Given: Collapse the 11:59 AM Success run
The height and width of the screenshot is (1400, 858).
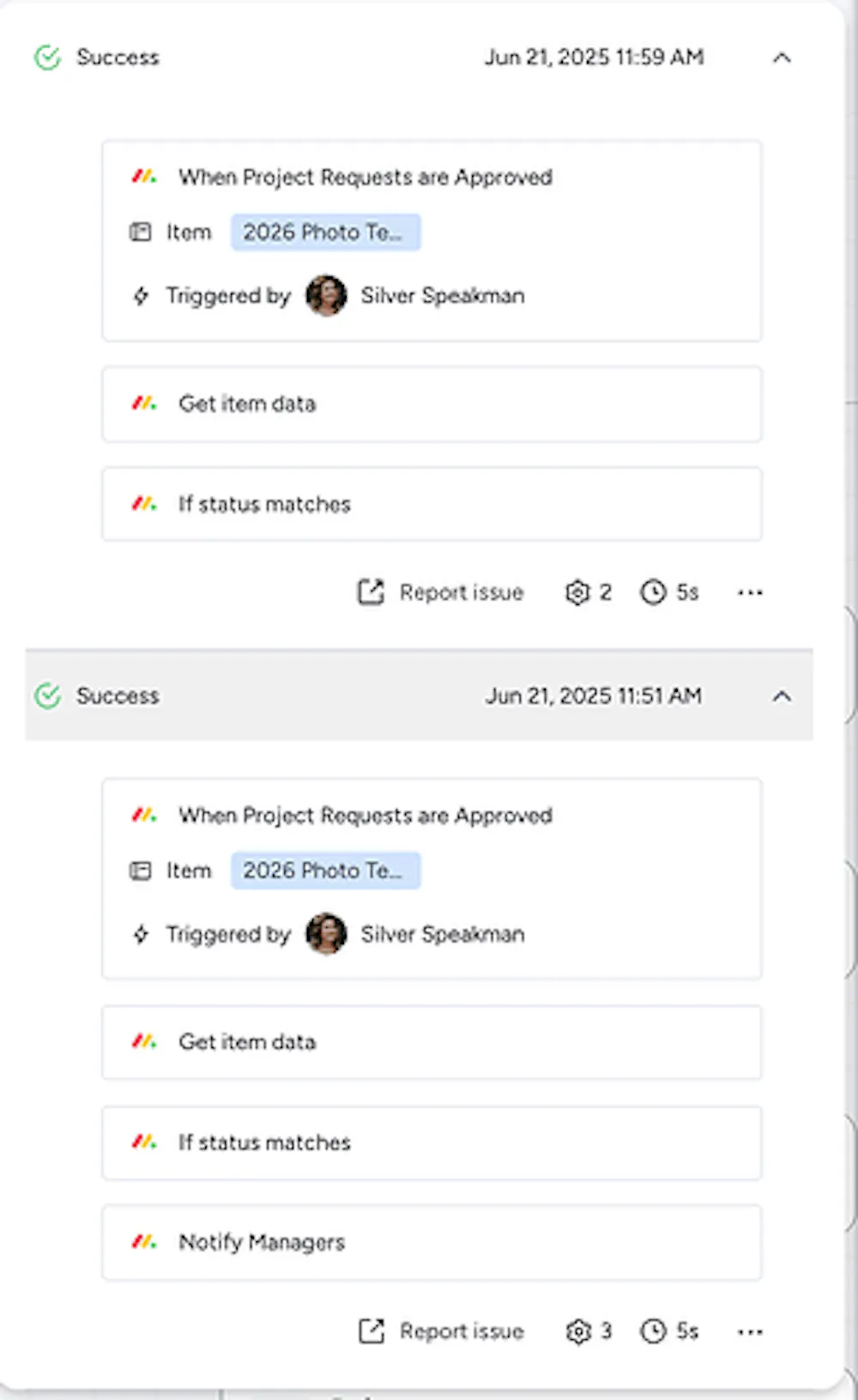Looking at the screenshot, I should point(782,58).
